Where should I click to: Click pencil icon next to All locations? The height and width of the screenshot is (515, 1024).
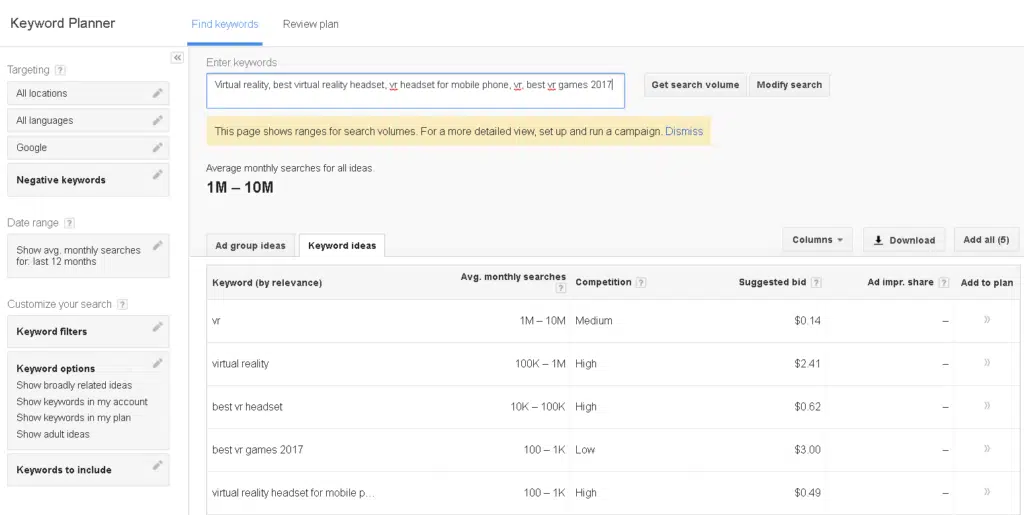click(157, 93)
